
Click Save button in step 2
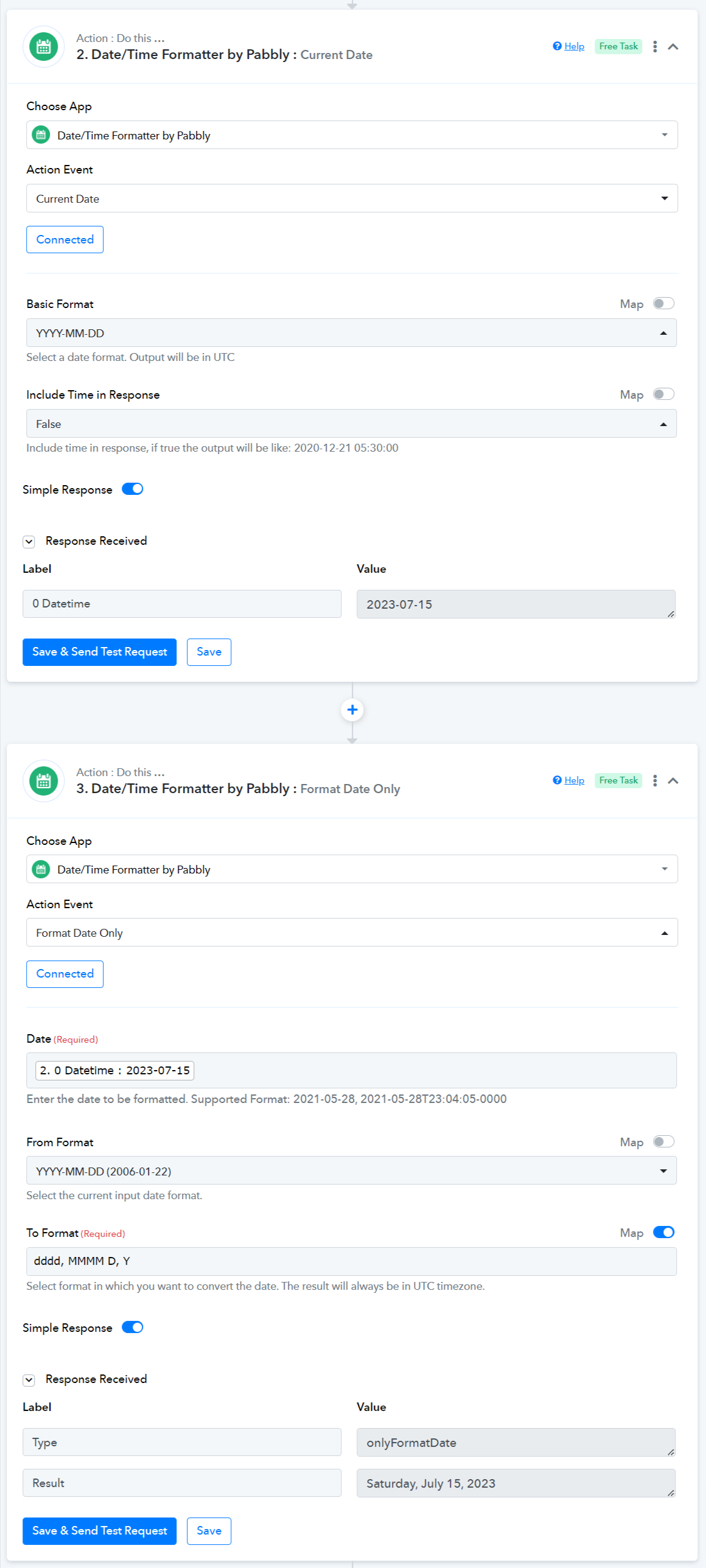[x=209, y=652]
